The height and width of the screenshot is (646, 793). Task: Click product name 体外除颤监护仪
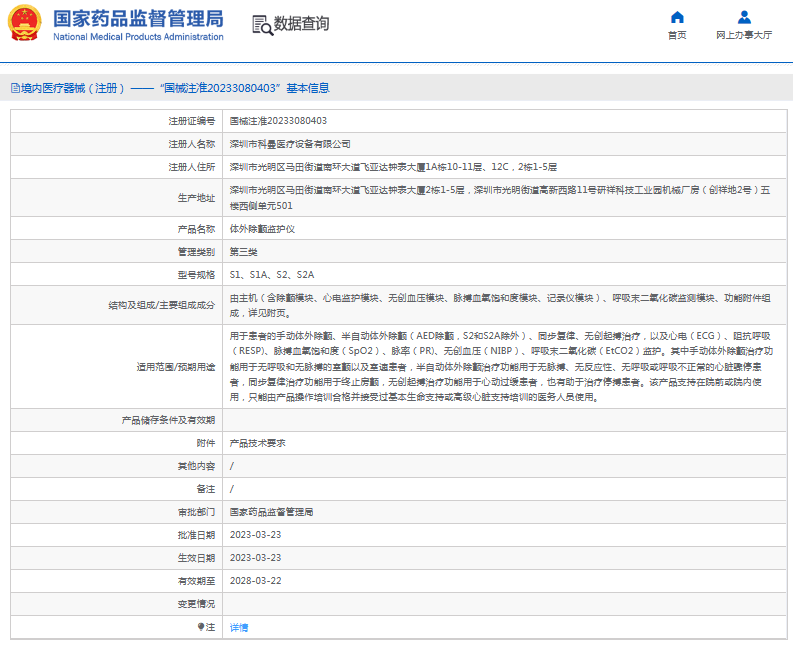(262, 229)
